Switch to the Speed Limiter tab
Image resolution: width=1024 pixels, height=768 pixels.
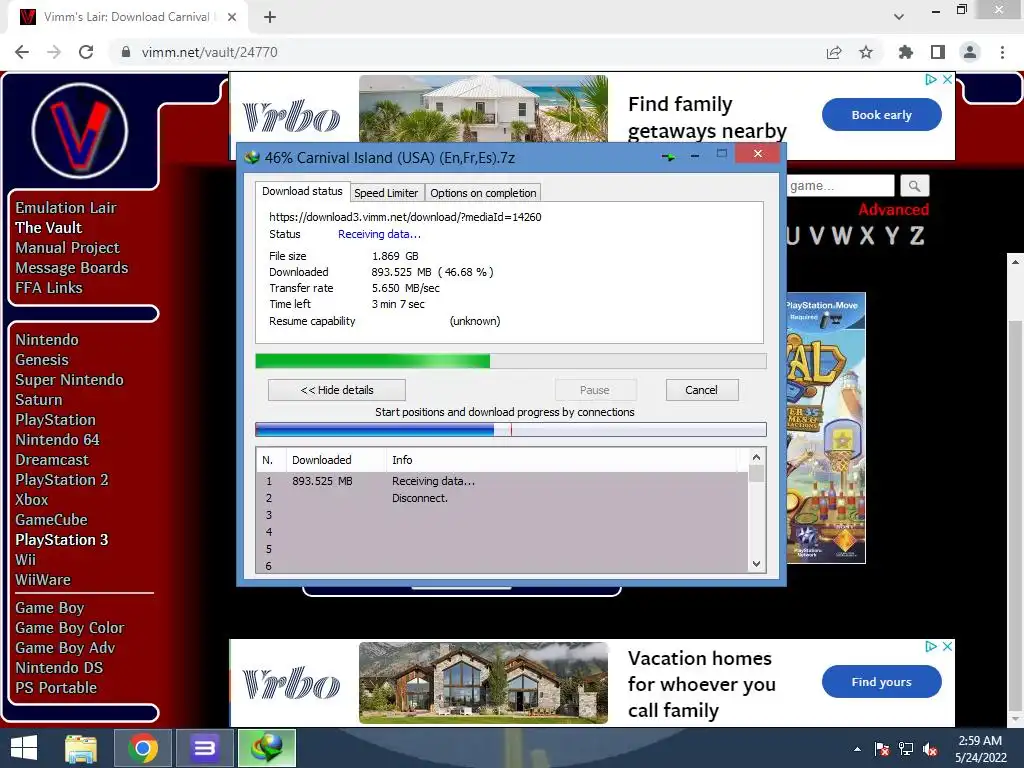tap(386, 193)
